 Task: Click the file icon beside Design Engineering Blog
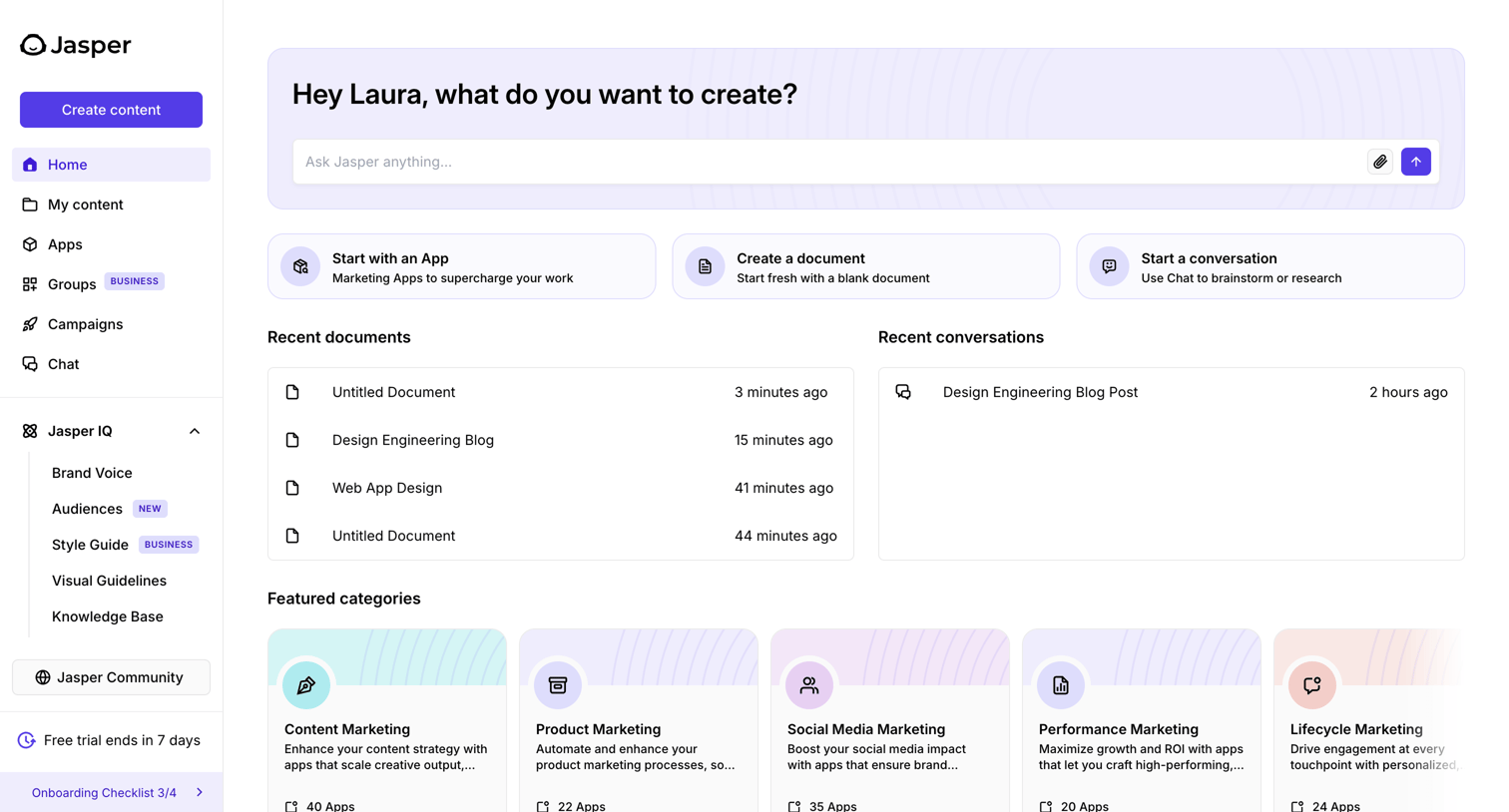(292, 440)
